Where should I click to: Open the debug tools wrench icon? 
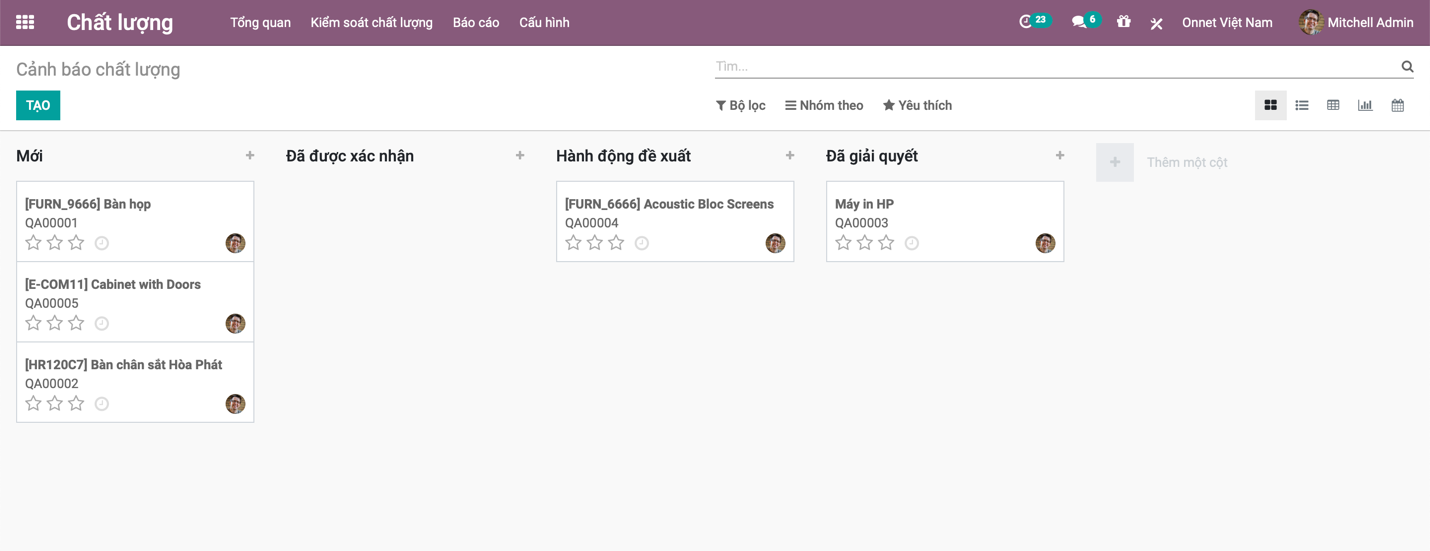click(x=1156, y=23)
